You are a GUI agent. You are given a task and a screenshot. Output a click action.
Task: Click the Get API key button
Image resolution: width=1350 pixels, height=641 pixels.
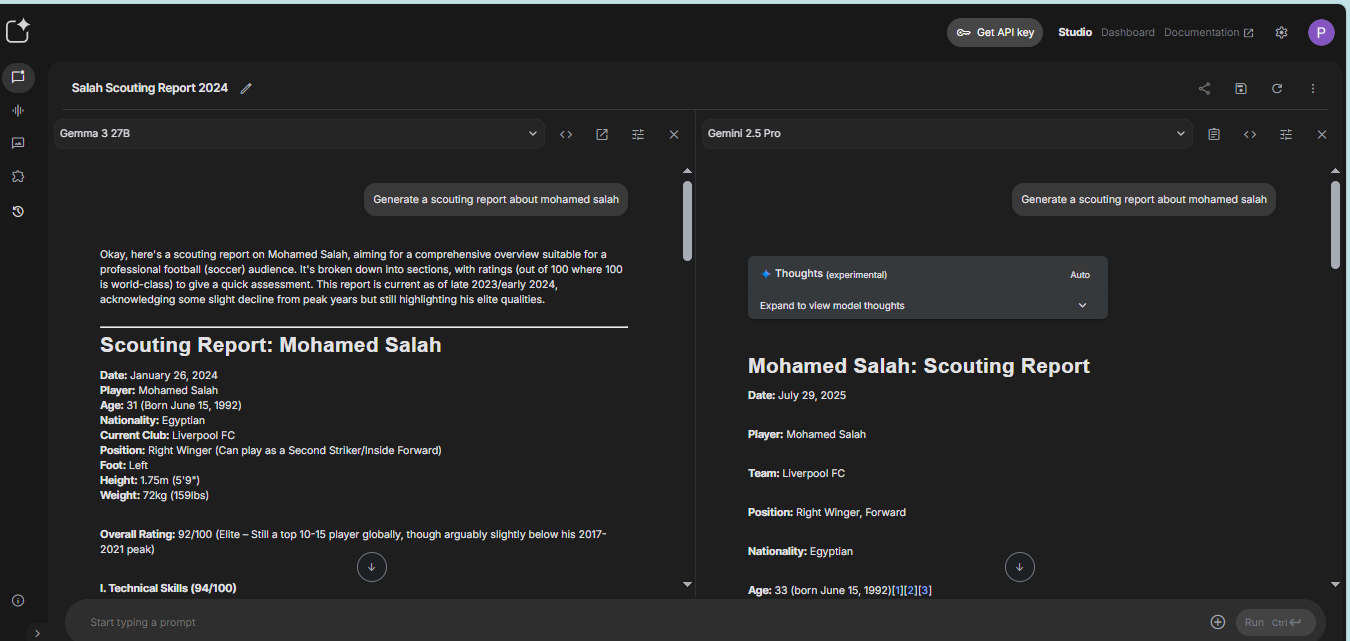click(x=995, y=32)
